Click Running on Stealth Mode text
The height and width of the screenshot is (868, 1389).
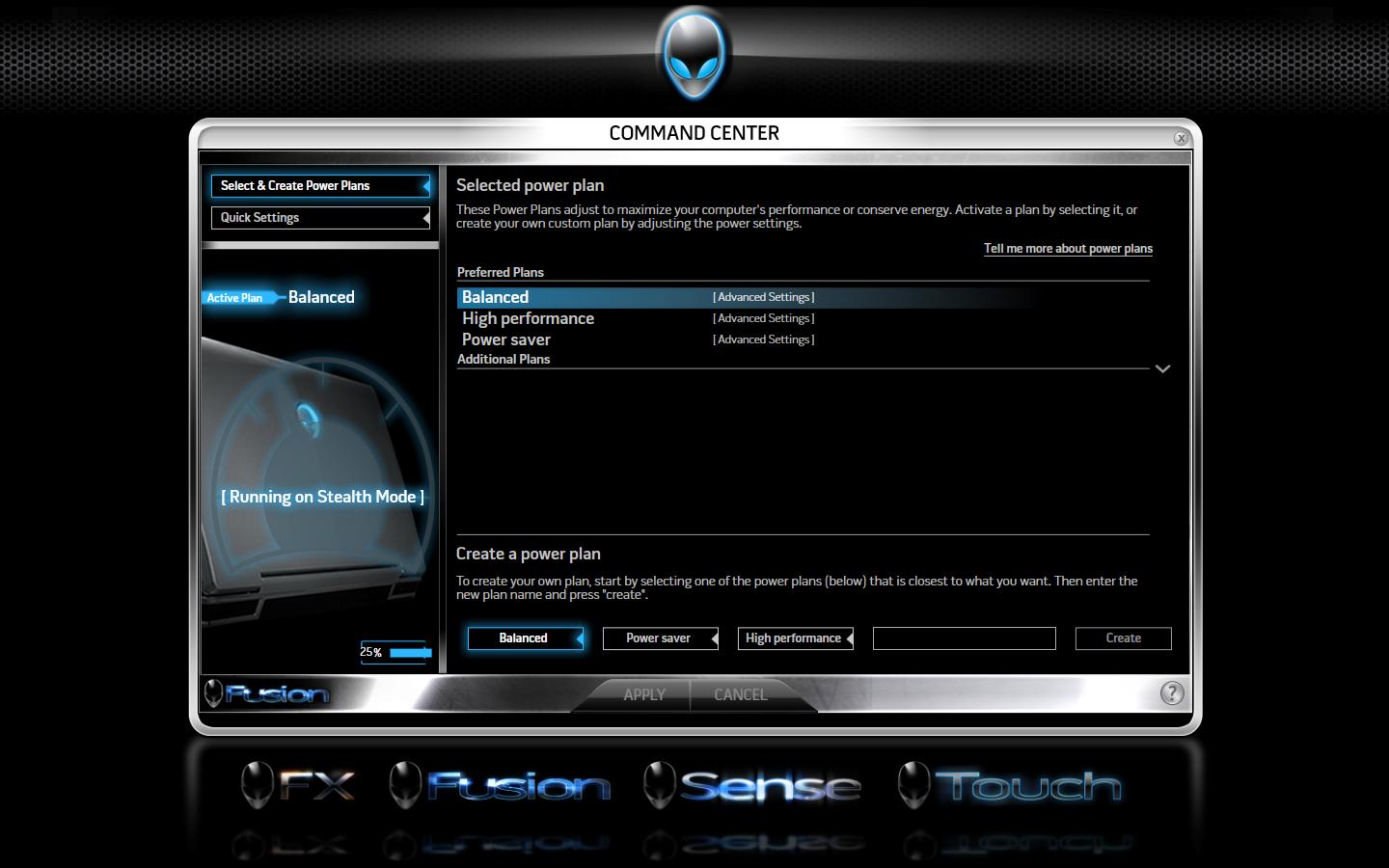tap(322, 497)
